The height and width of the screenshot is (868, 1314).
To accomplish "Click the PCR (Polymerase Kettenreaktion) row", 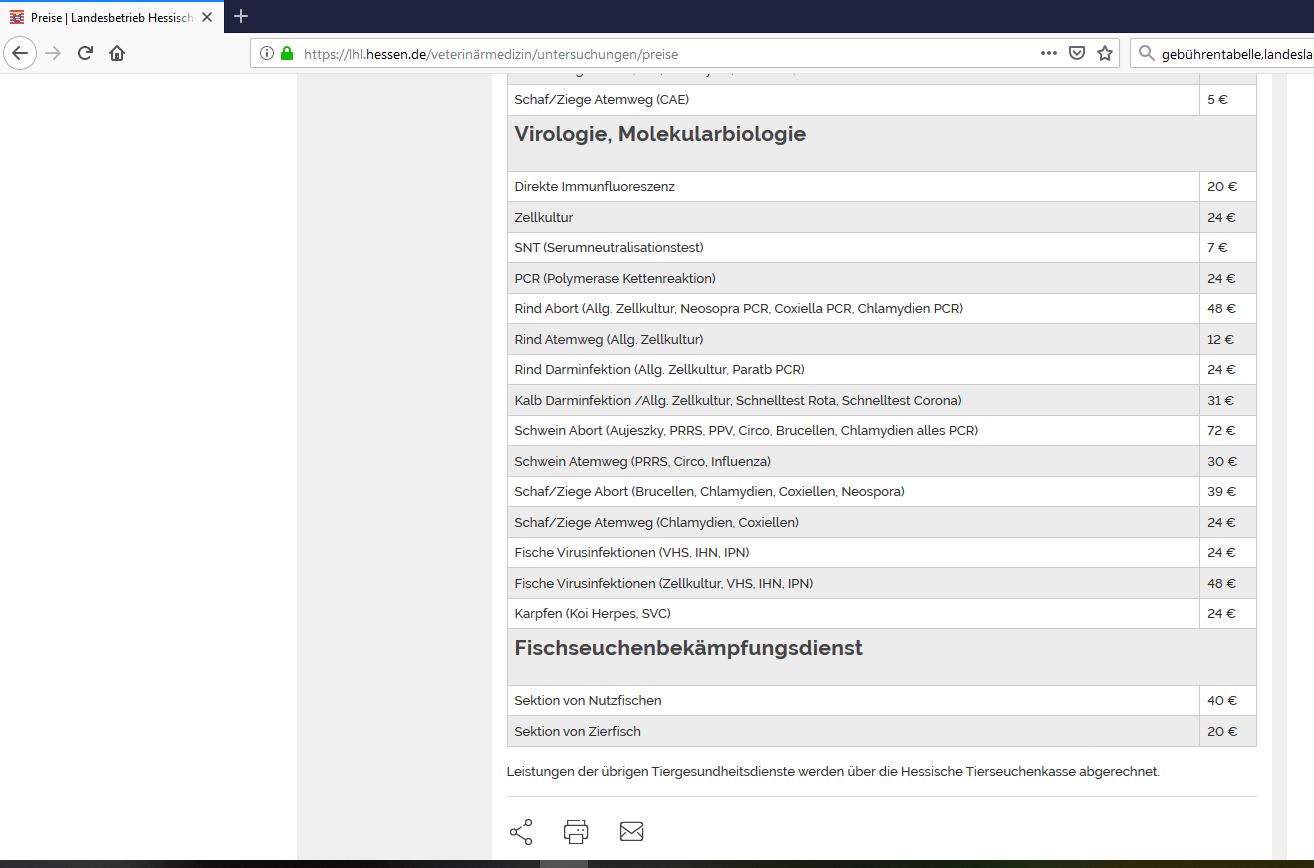I will (x=615, y=279).
